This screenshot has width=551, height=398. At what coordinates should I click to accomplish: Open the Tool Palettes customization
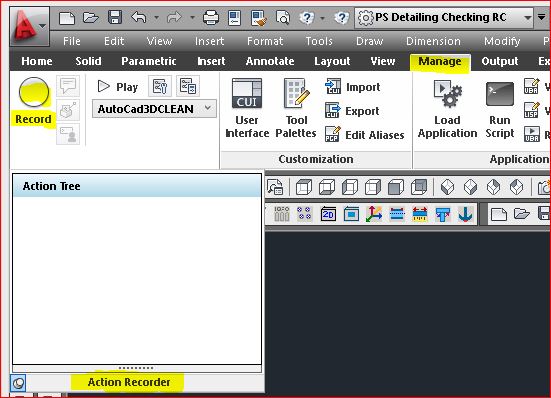point(296,108)
